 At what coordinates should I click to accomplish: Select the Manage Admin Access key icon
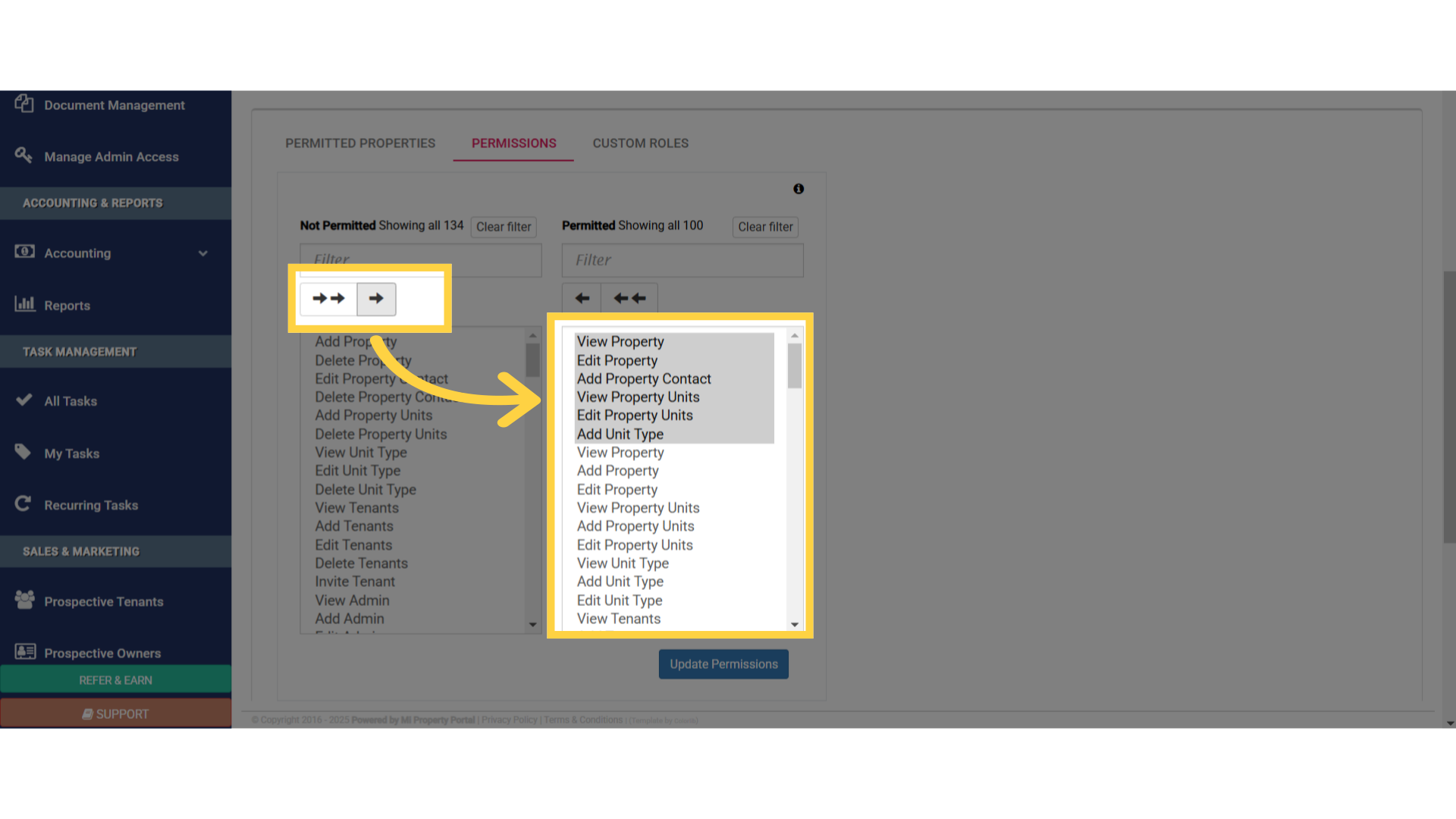click(x=24, y=156)
